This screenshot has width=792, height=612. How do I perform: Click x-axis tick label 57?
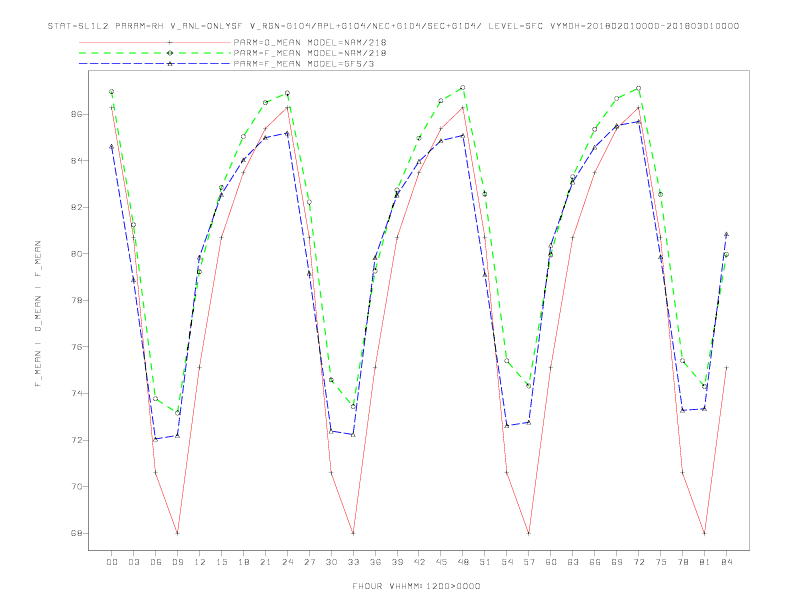[x=529, y=562]
